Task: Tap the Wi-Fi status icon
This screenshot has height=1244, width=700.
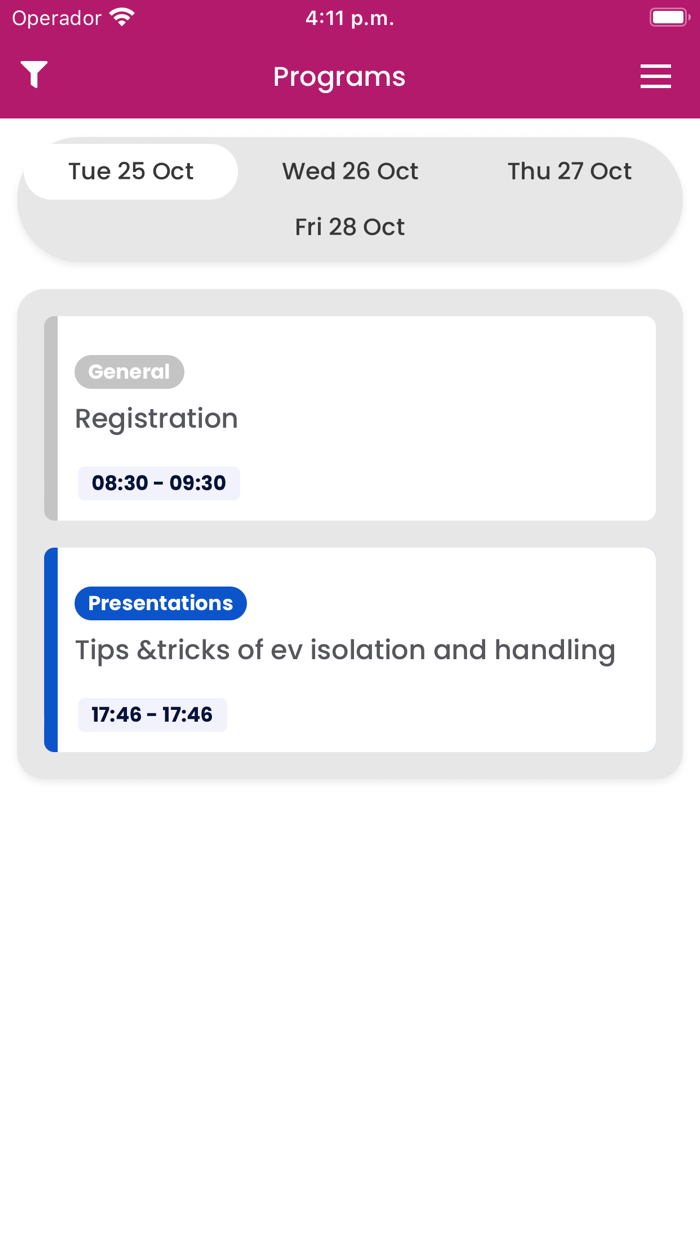Action: [x=122, y=18]
